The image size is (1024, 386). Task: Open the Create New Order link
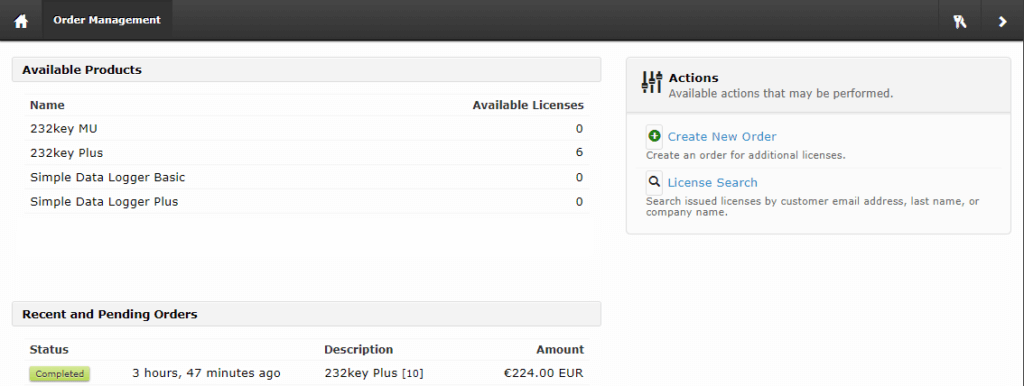point(722,137)
